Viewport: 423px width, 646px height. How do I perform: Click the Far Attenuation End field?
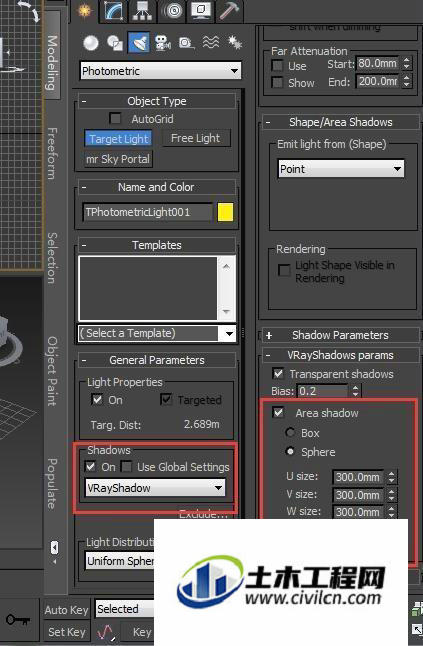378,81
